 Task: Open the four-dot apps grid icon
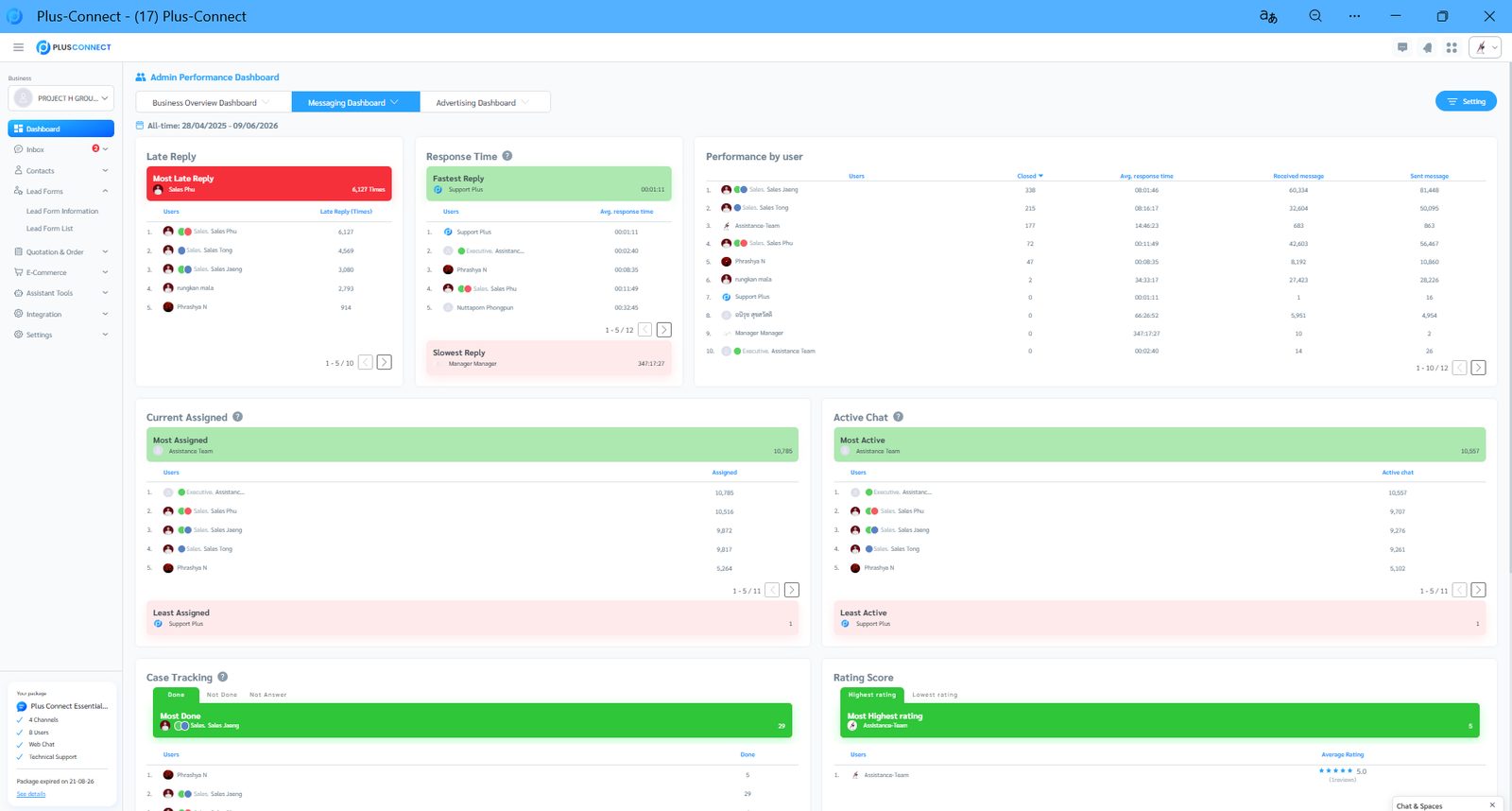[1452, 47]
